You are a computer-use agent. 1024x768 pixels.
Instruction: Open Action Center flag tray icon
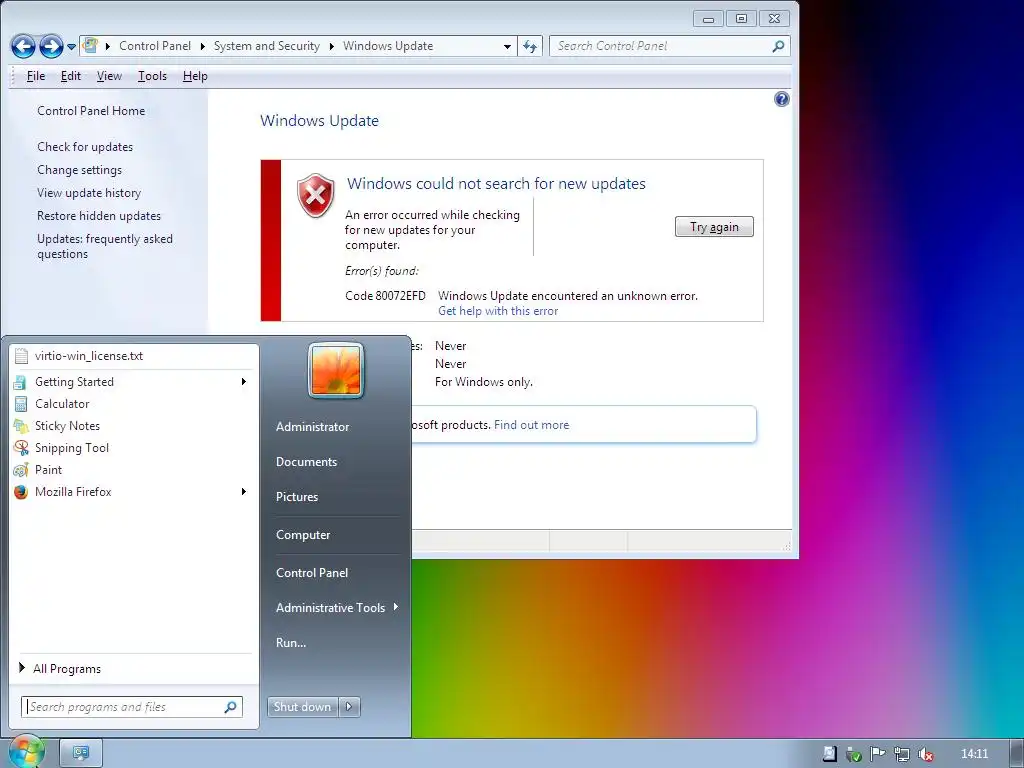pos(877,754)
